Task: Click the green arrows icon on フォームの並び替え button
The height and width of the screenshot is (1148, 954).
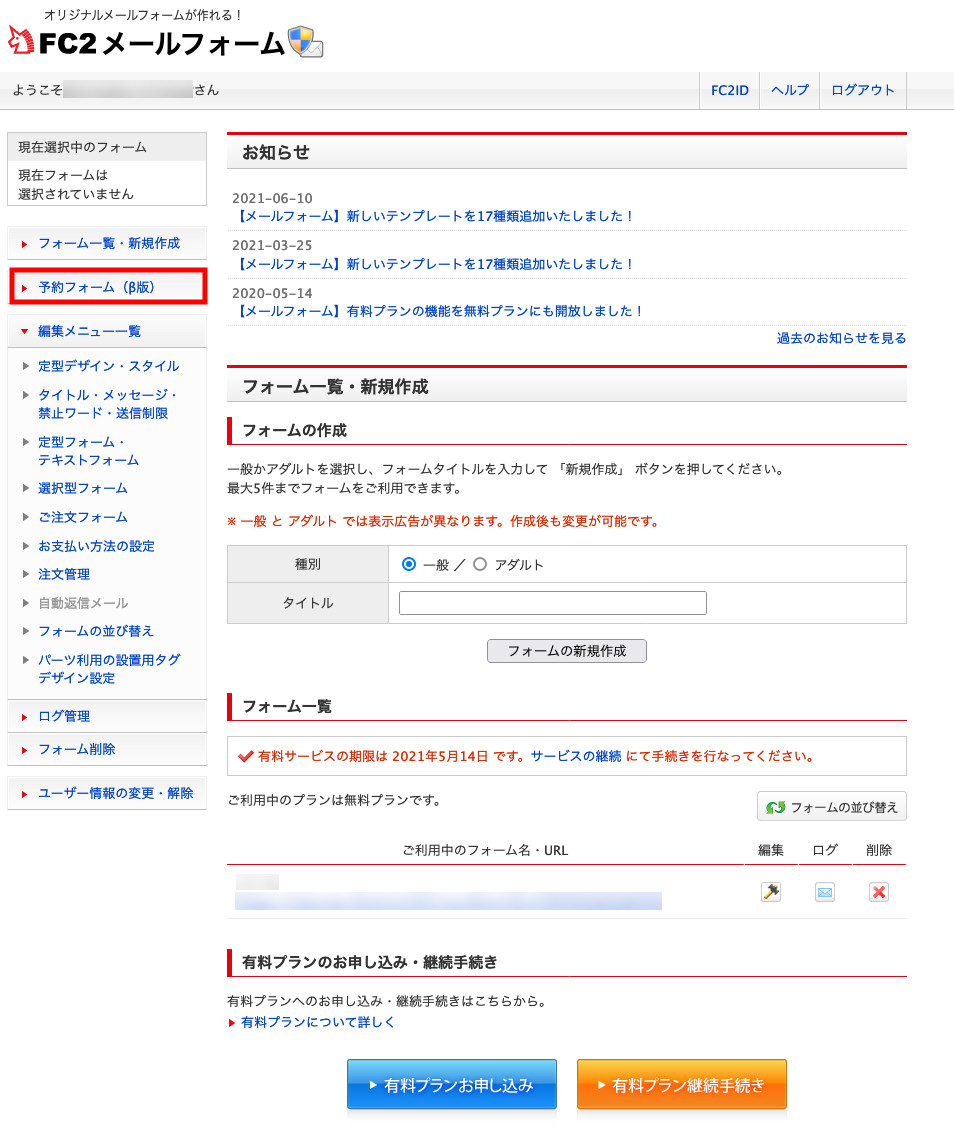Action: coord(775,807)
